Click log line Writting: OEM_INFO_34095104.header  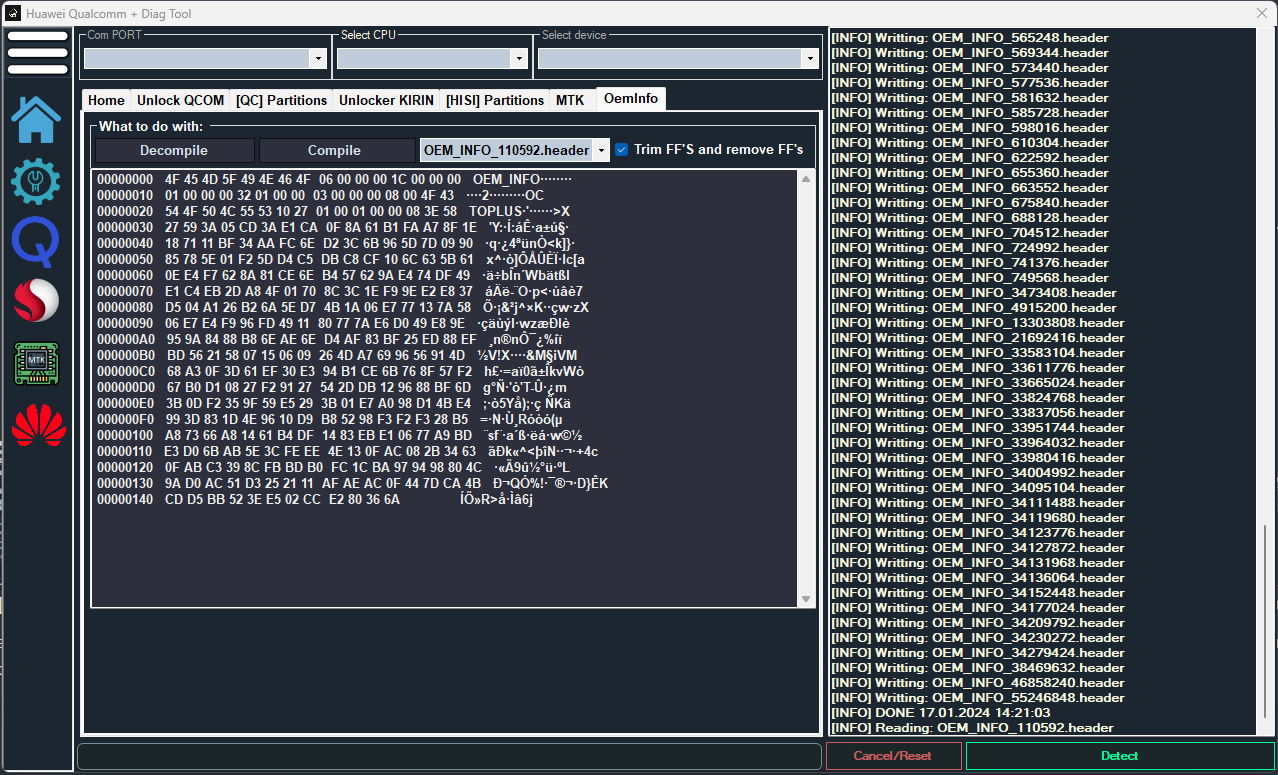tap(977, 488)
